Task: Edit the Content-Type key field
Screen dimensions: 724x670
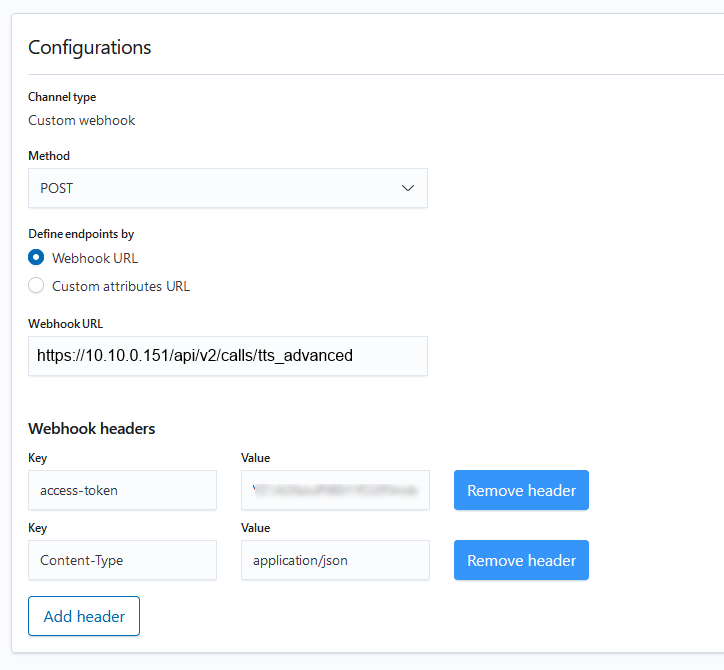Action: pos(122,560)
